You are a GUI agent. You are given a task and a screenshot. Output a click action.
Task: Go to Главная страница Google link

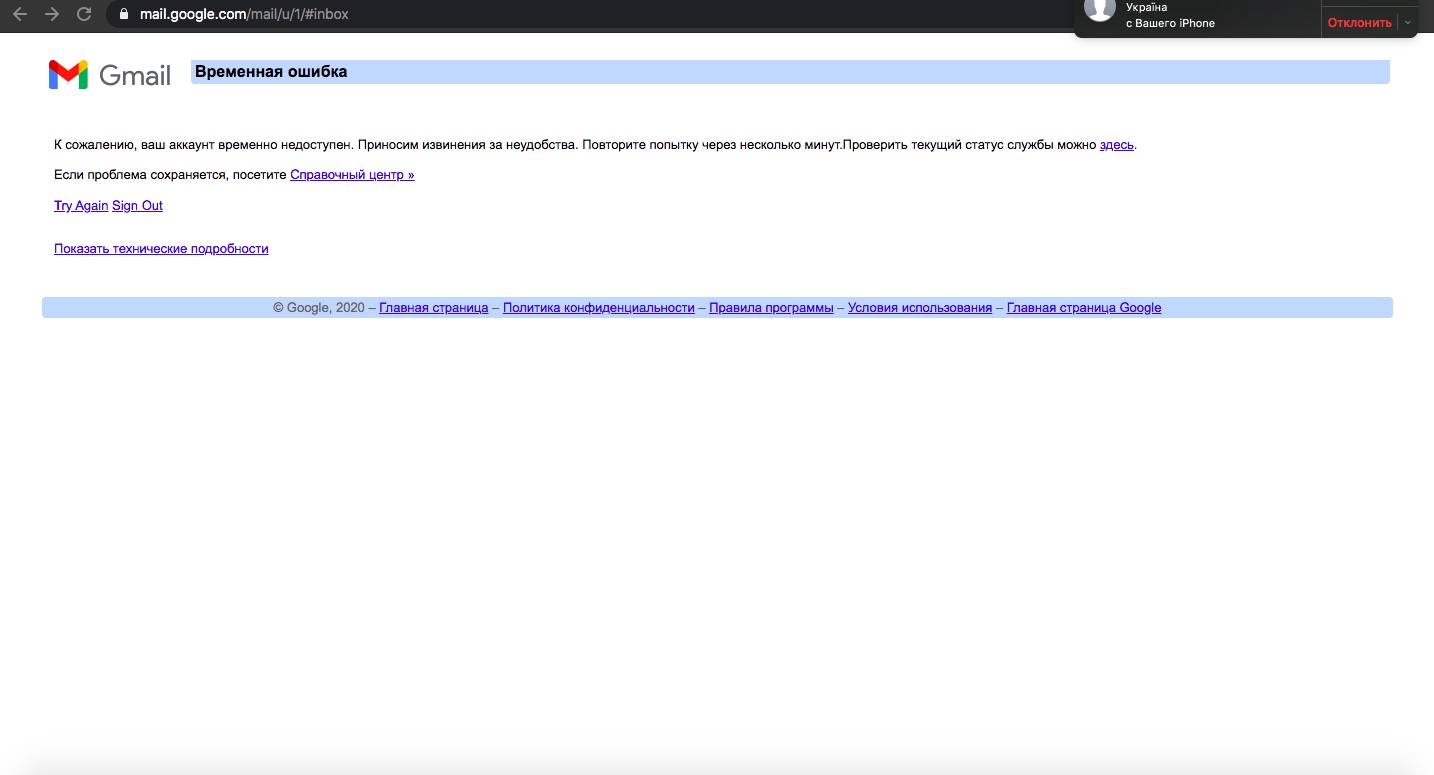pos(1083,308)
